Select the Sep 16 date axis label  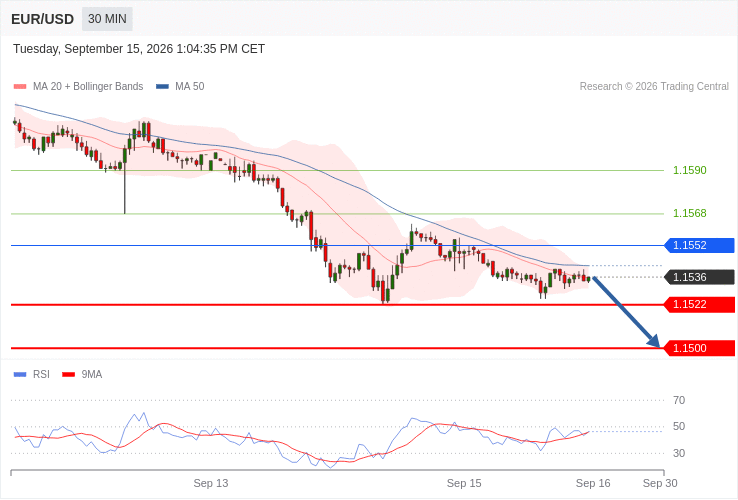click(593, 484)
